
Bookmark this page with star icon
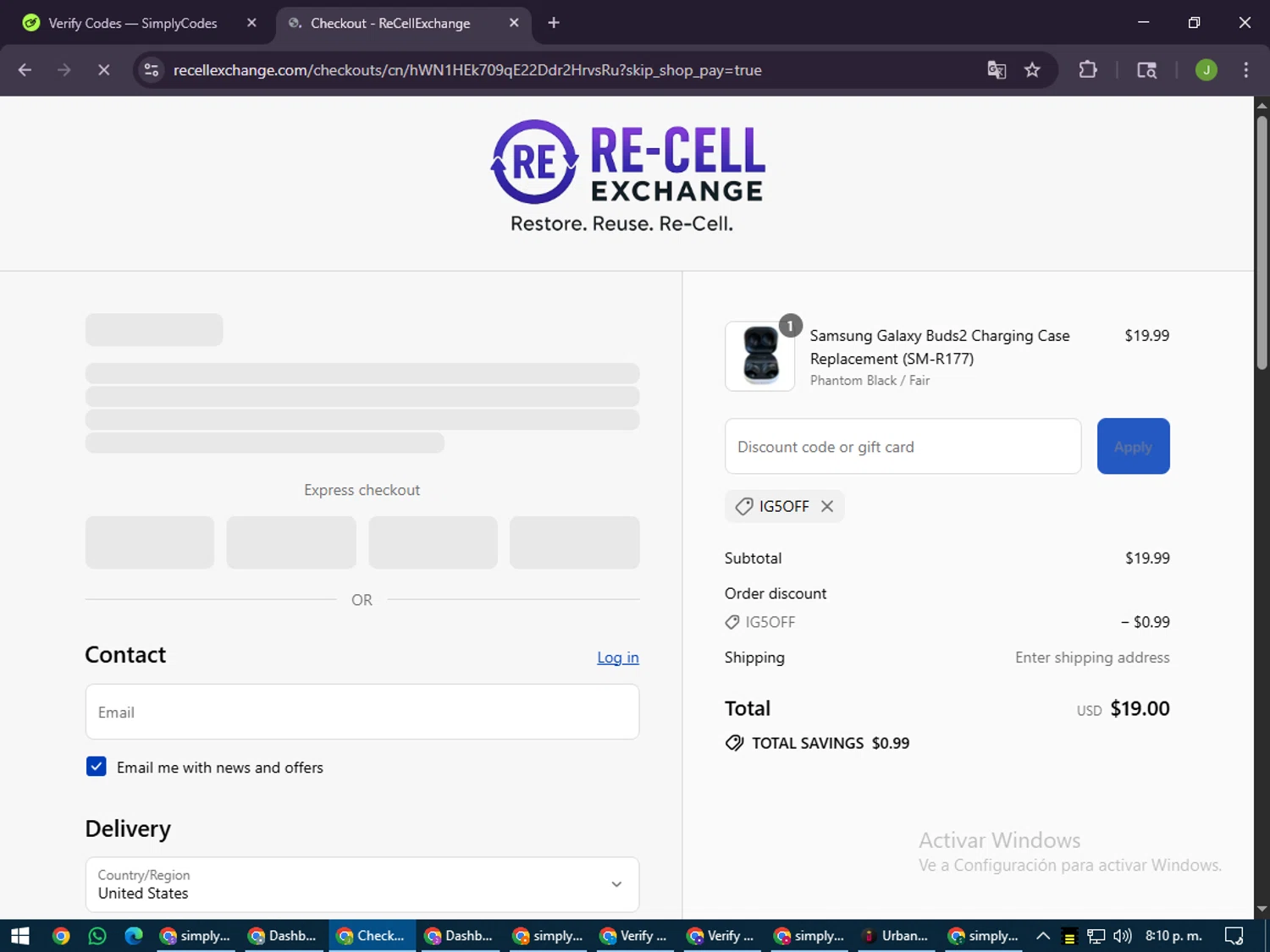(1032, 70)
